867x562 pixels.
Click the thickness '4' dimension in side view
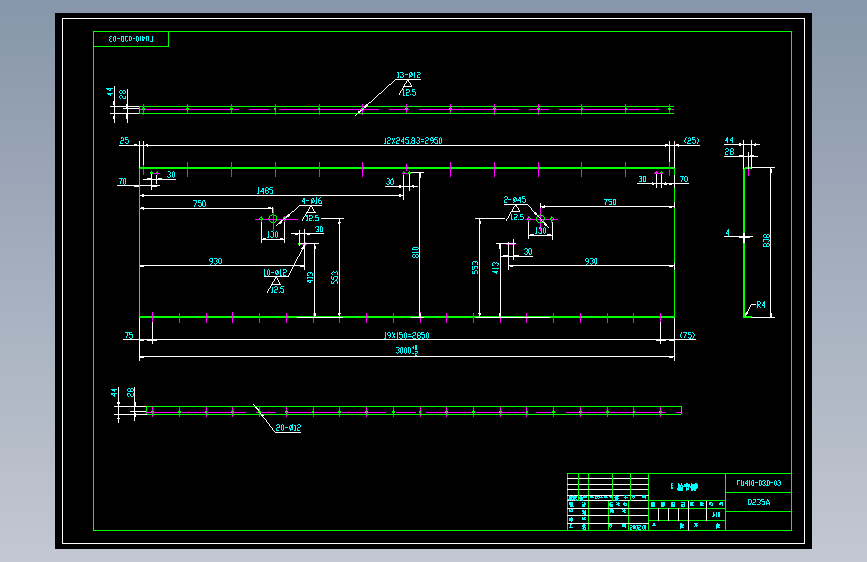tap(728, 233)
